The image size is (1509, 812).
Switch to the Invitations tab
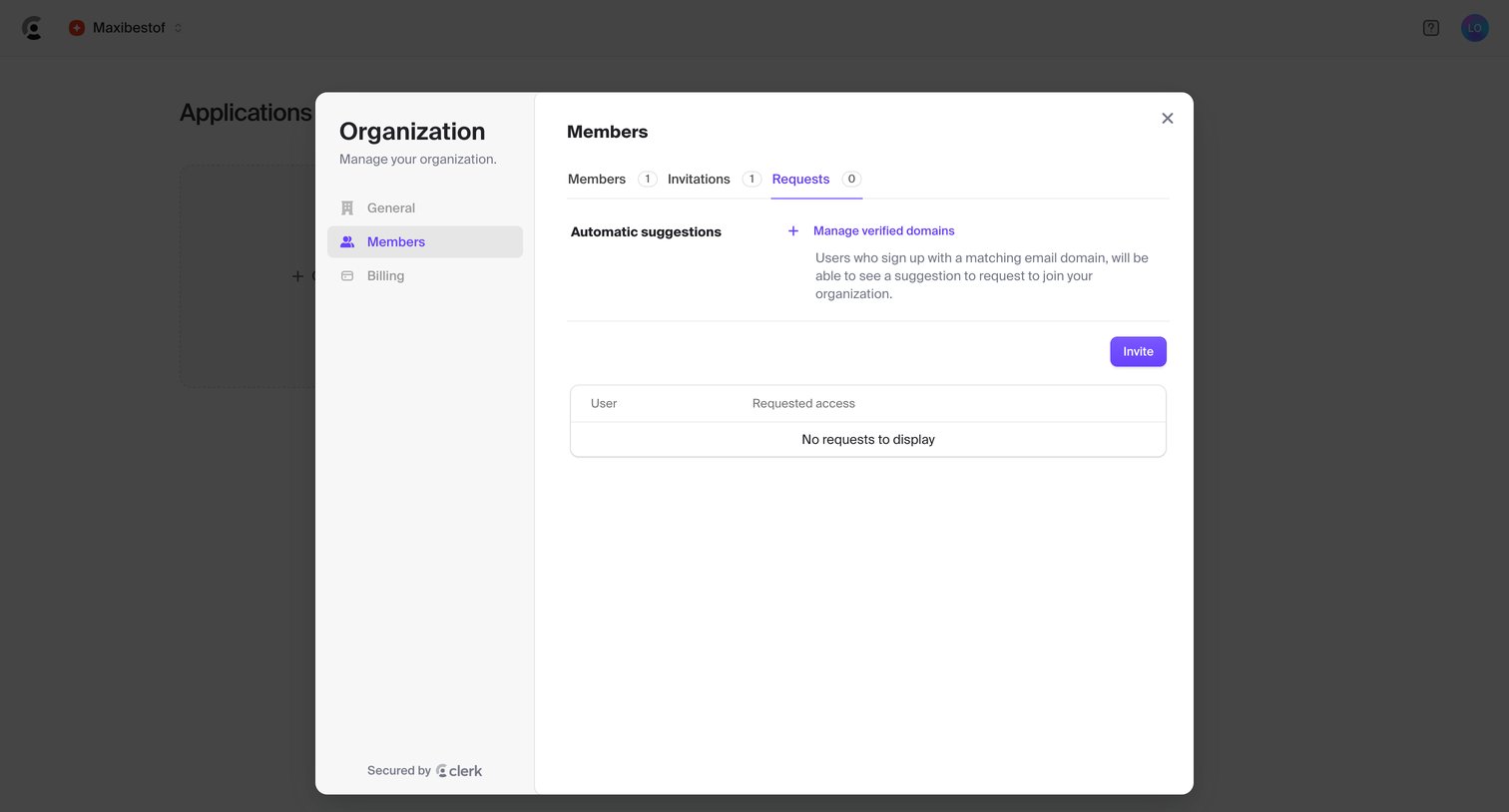click(x=714, y=180)
